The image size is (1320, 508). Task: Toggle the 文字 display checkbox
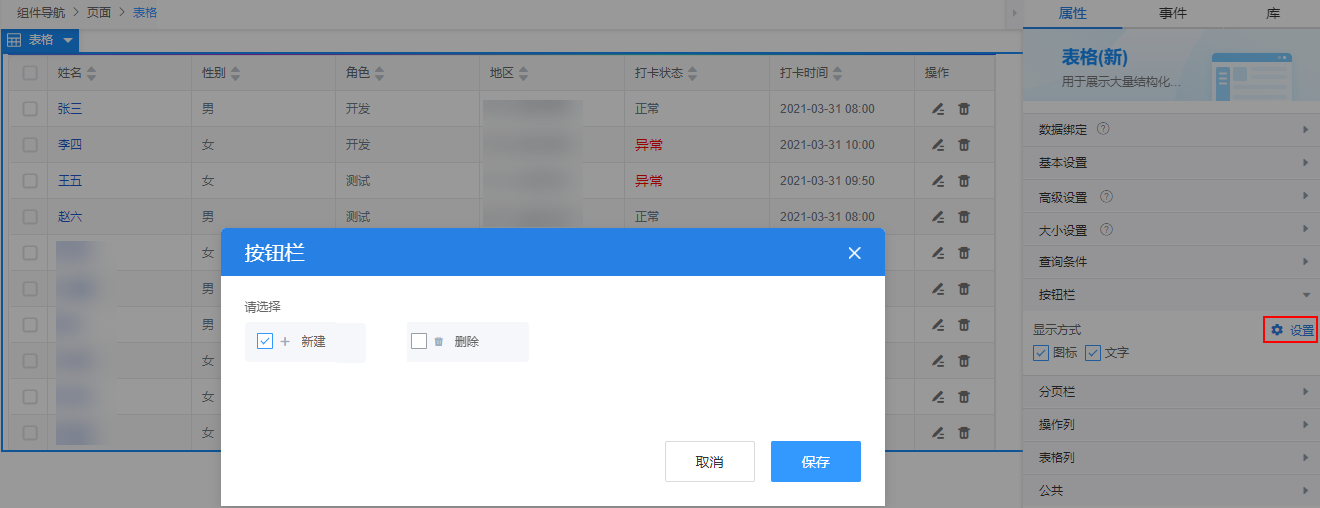click(x=1093, y=353)
